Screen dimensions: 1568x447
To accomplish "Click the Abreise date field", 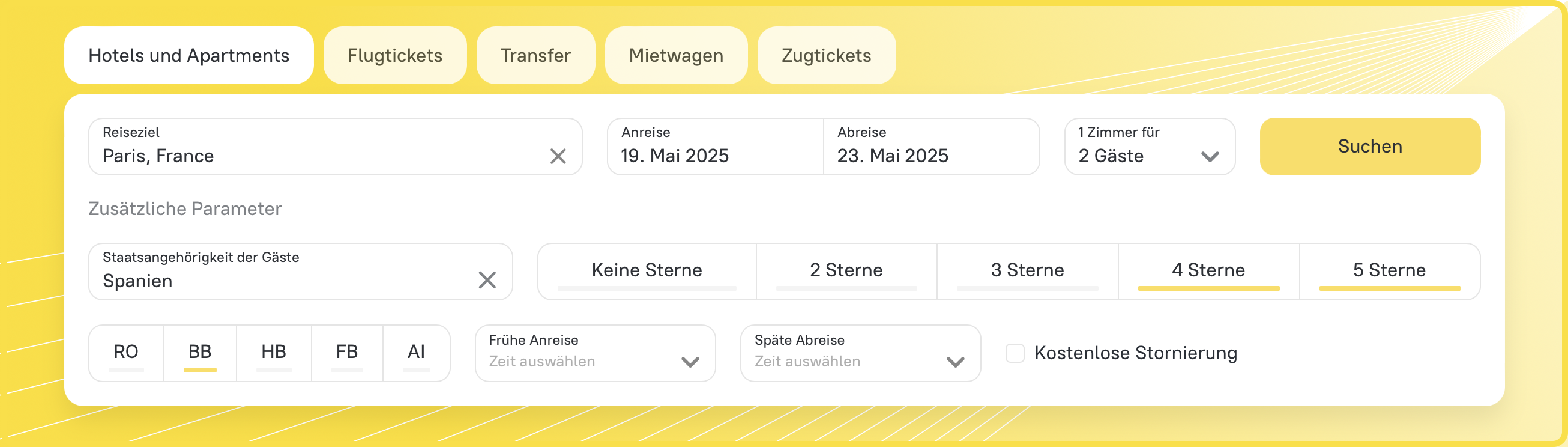I will (x=930, y=147).
